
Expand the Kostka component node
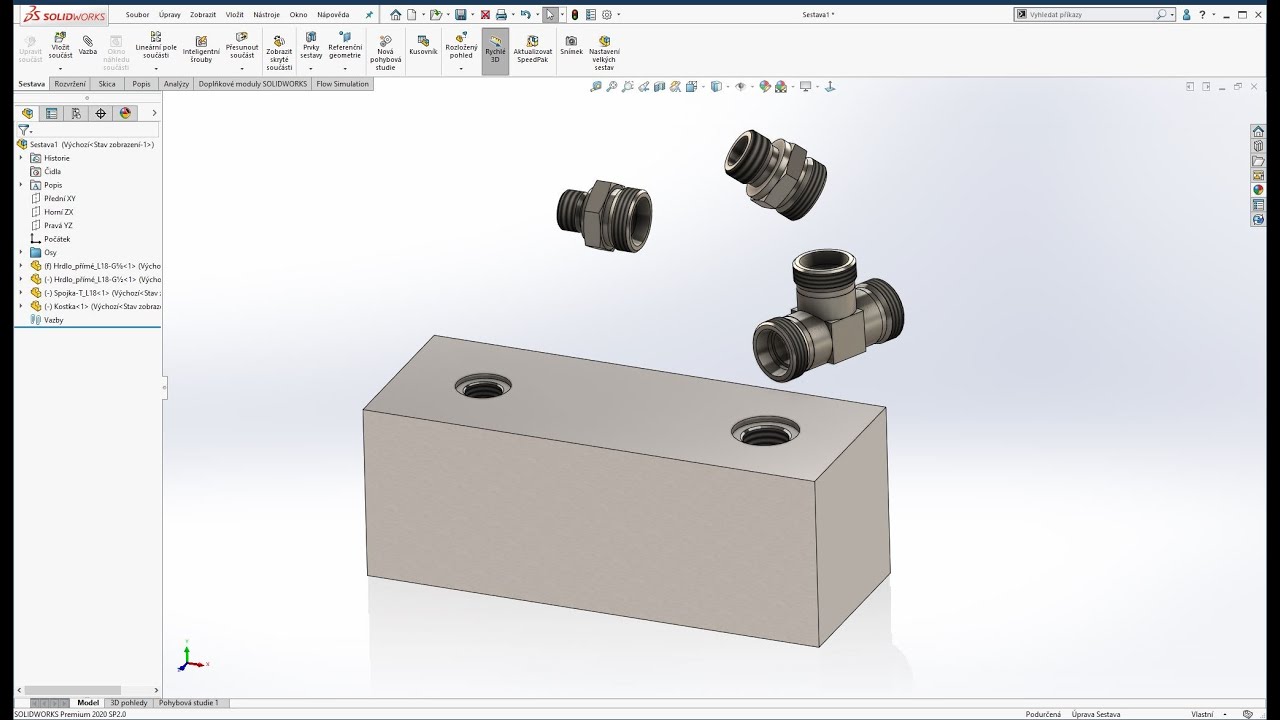coord(21,306)
